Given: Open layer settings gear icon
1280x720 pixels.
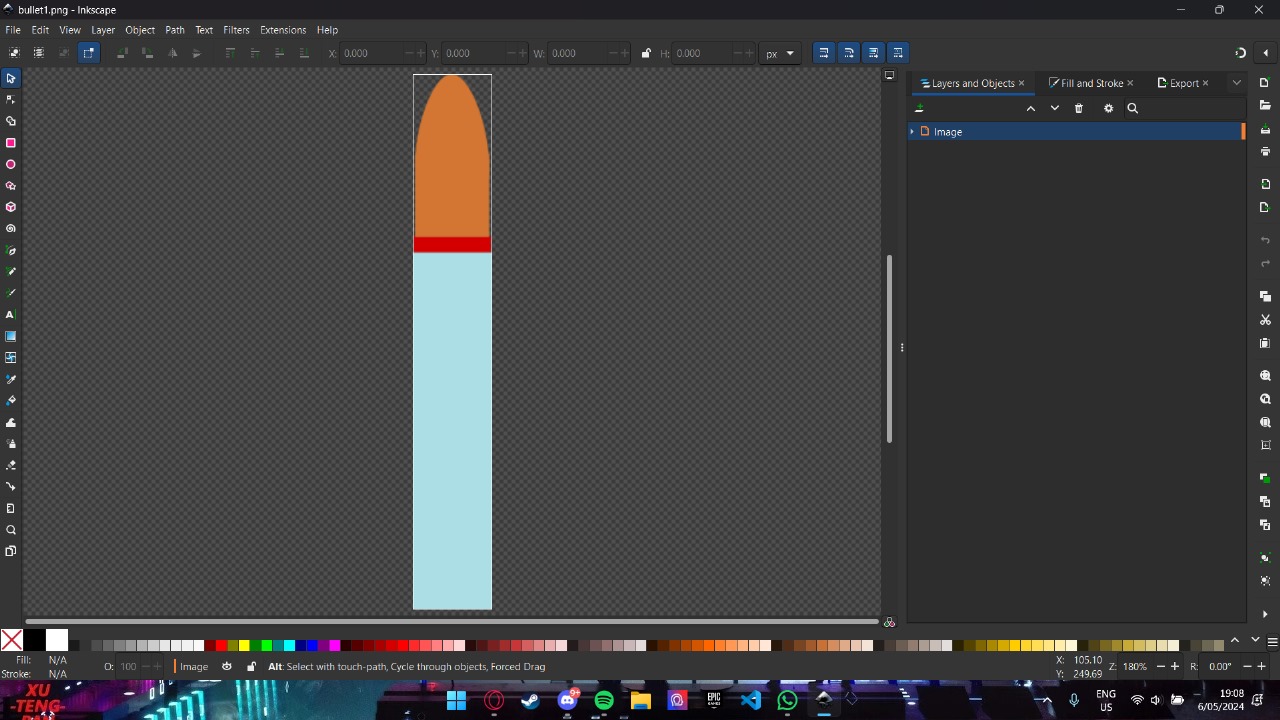Looking at the screenshot, I should point(1108,108).
